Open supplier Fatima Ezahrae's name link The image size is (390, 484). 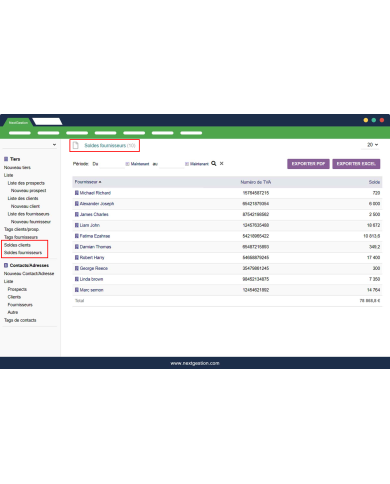point(95,236)
